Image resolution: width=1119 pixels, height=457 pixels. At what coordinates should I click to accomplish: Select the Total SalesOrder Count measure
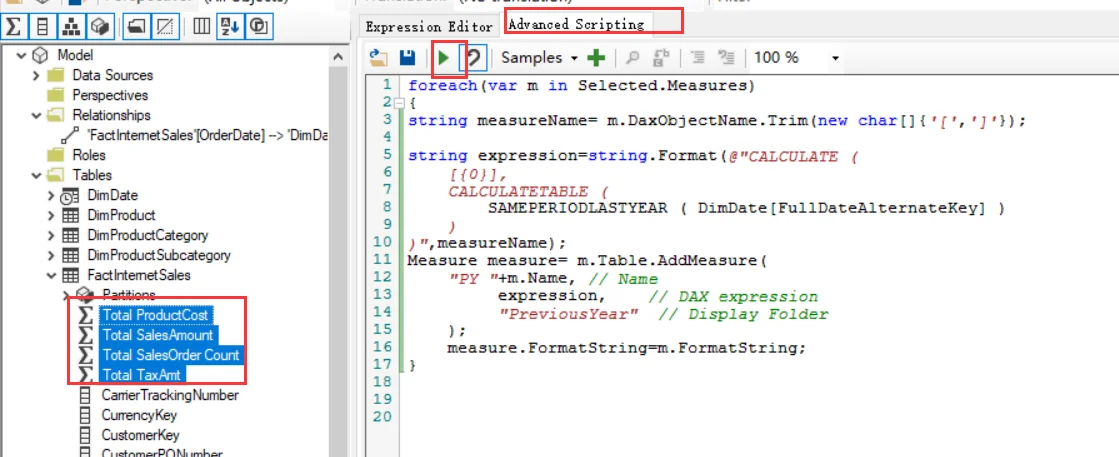(171, 355)
